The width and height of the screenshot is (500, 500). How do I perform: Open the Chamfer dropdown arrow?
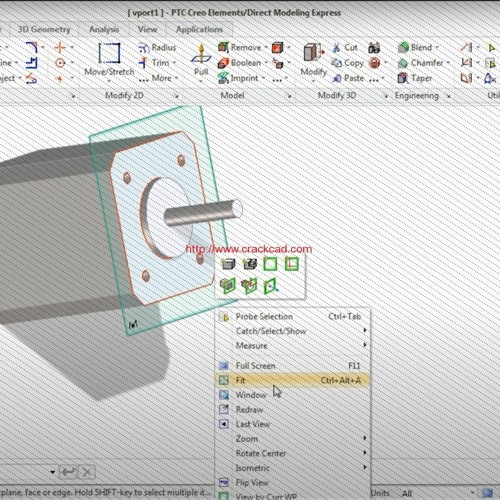pyautogui.click(x=448, y=63)
